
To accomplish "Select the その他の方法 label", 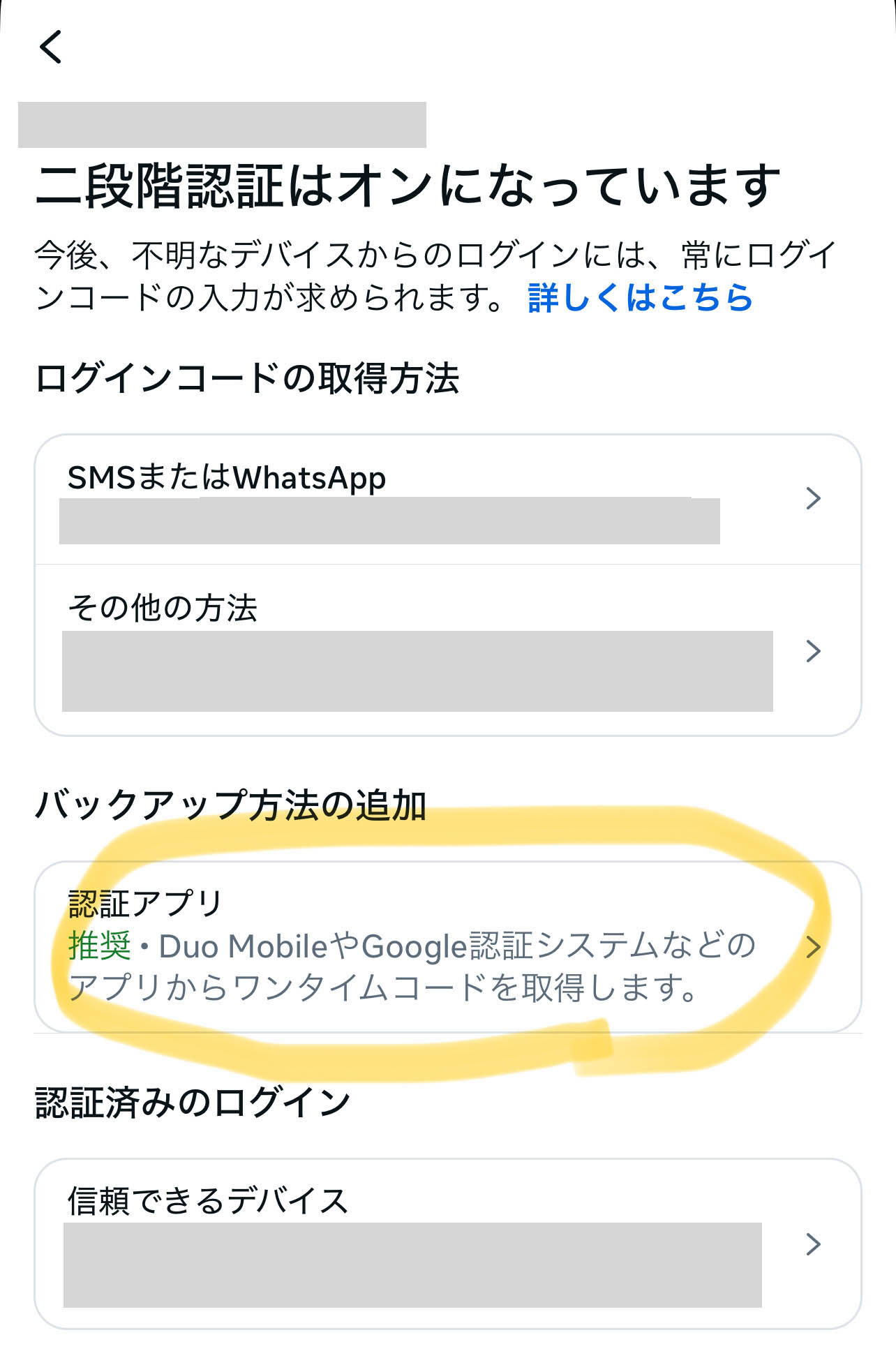I will [163, 607].
